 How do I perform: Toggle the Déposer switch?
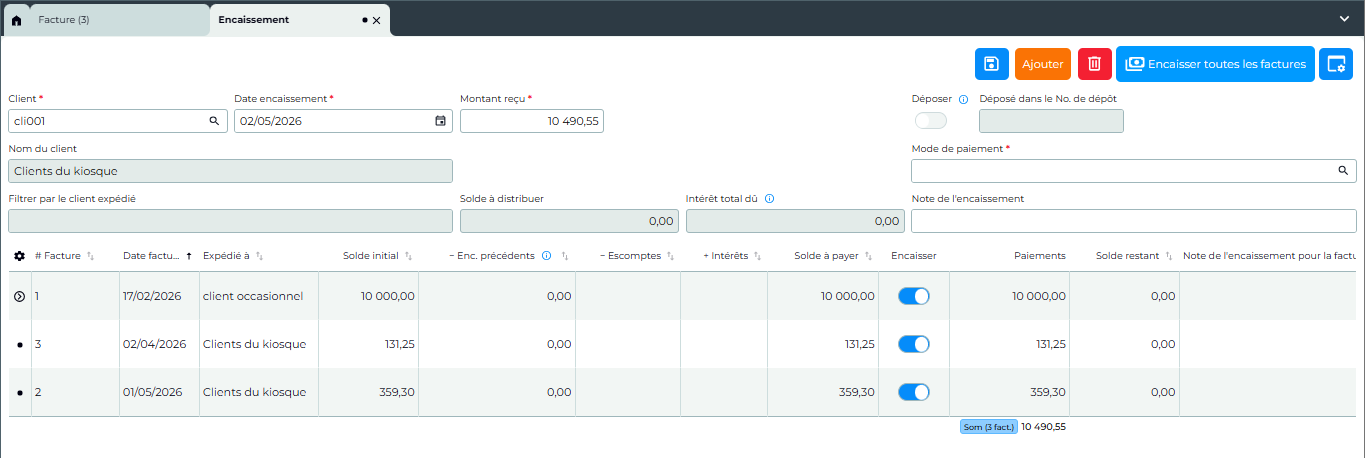[x=930, y=121]
